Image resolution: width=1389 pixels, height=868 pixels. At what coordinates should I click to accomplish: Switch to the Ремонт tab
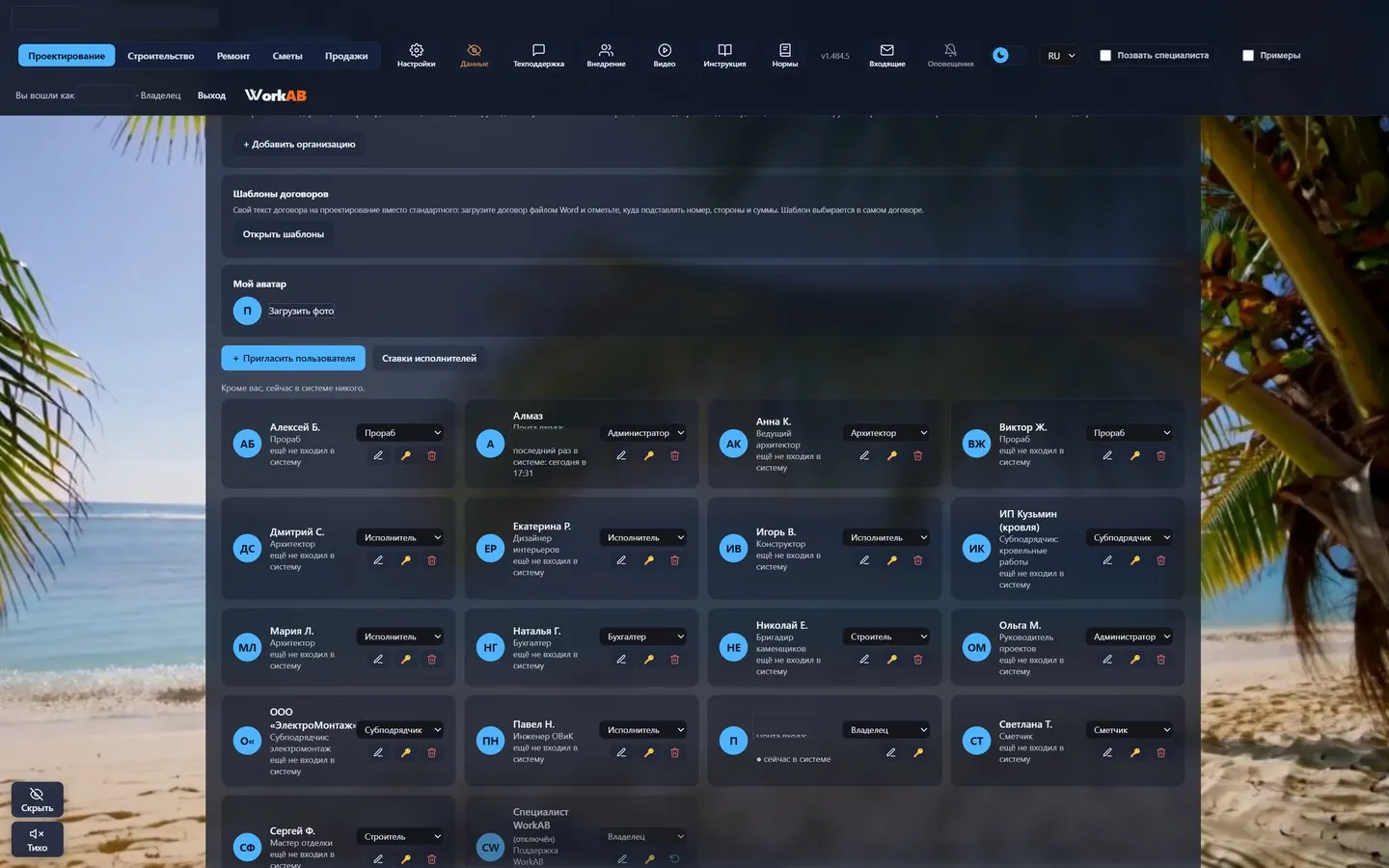[x=232, y=56]
